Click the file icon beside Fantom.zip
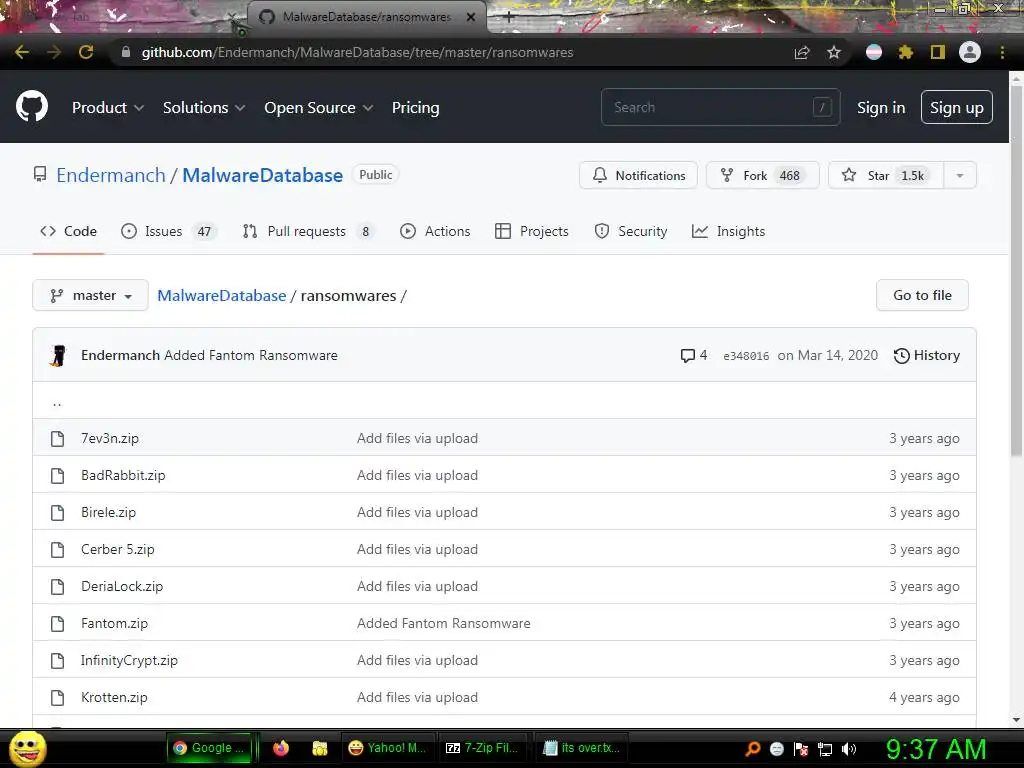The image size is (1024, 768). tap(57, 624)
